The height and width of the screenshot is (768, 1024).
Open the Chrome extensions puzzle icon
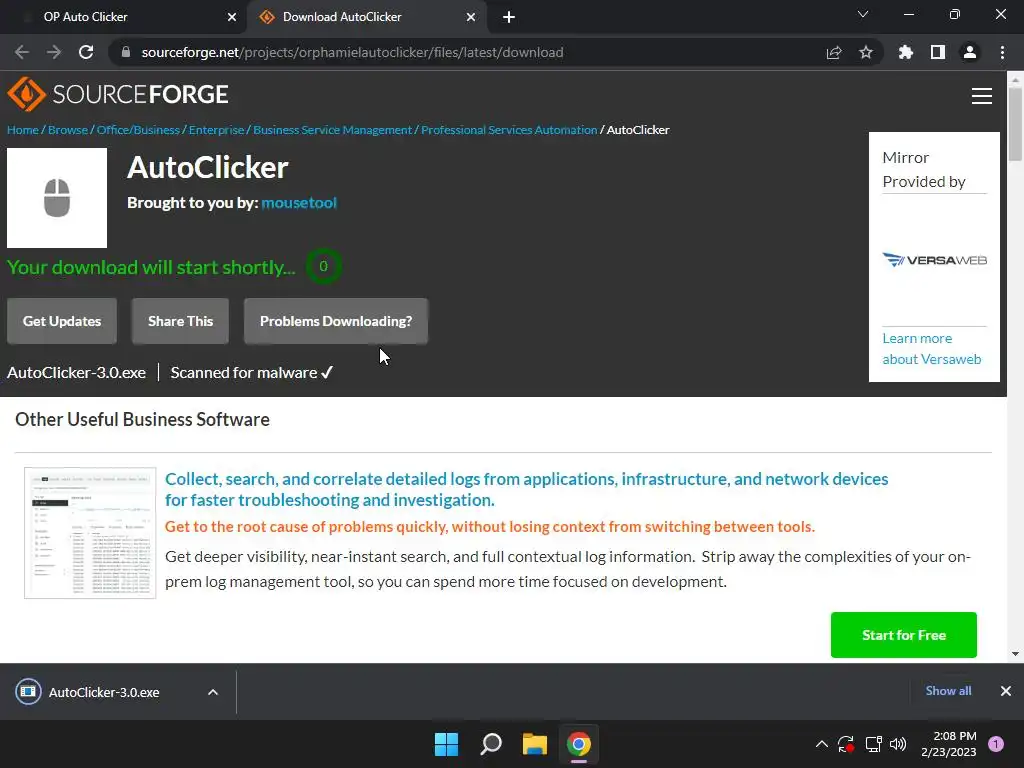(906, 52)
